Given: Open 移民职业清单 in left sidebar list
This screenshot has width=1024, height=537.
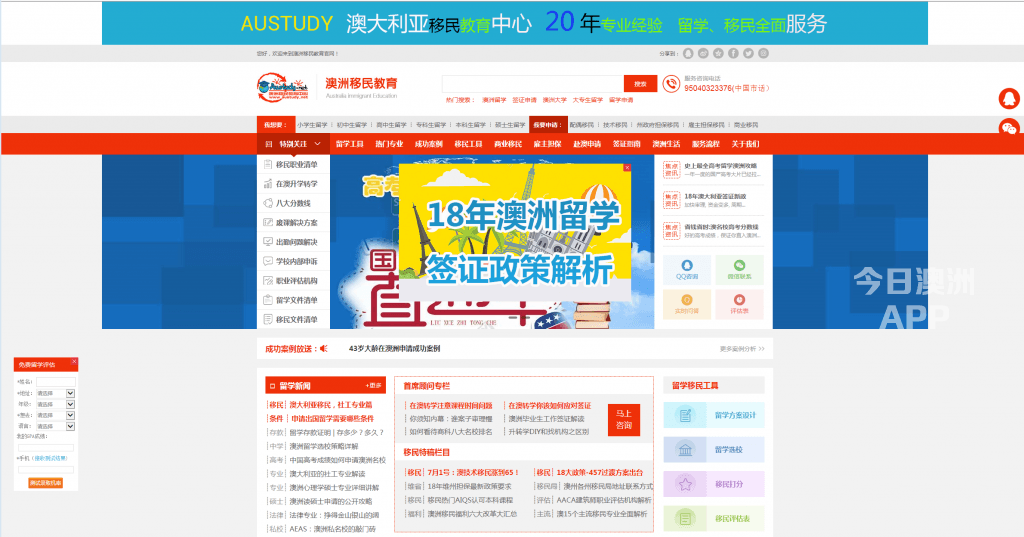Looking at the screenshot, I should (x=296, y=164).
